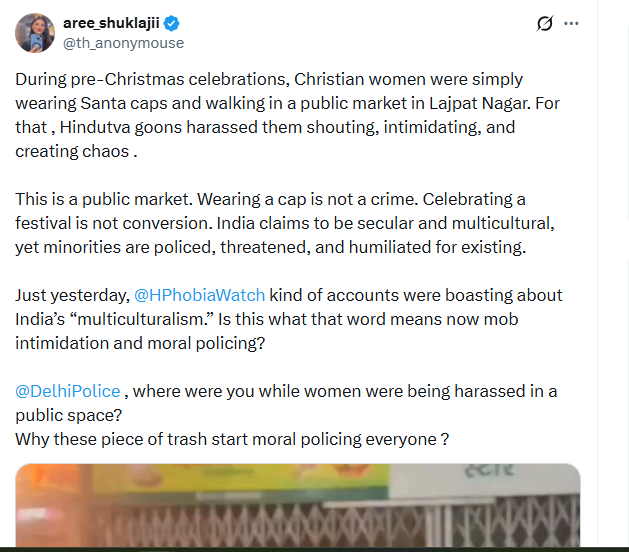Click the phrase 'creating chaos .'

tap(76, 151)
